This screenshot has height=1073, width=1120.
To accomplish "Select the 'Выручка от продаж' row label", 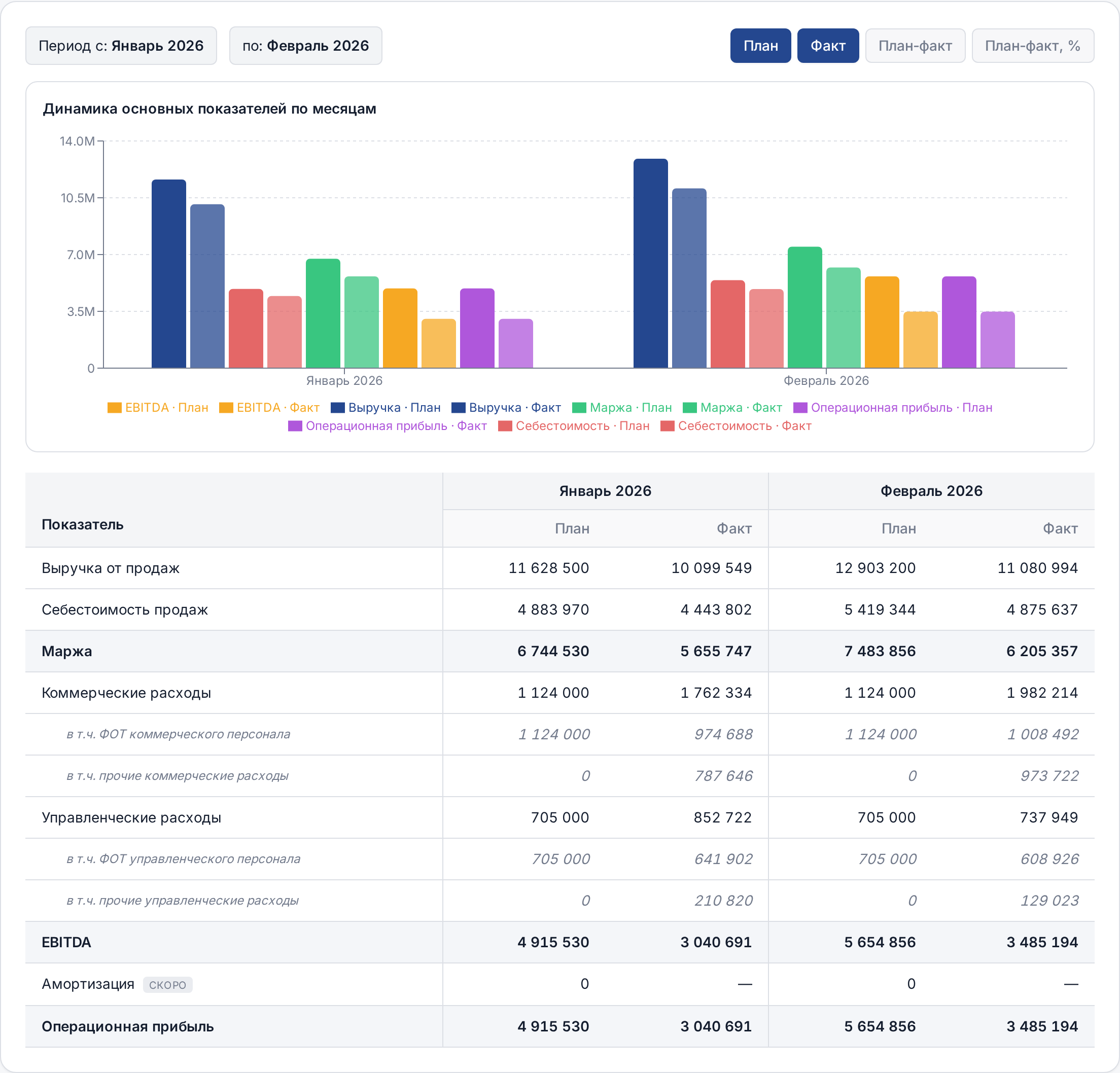I will [110, 568].
